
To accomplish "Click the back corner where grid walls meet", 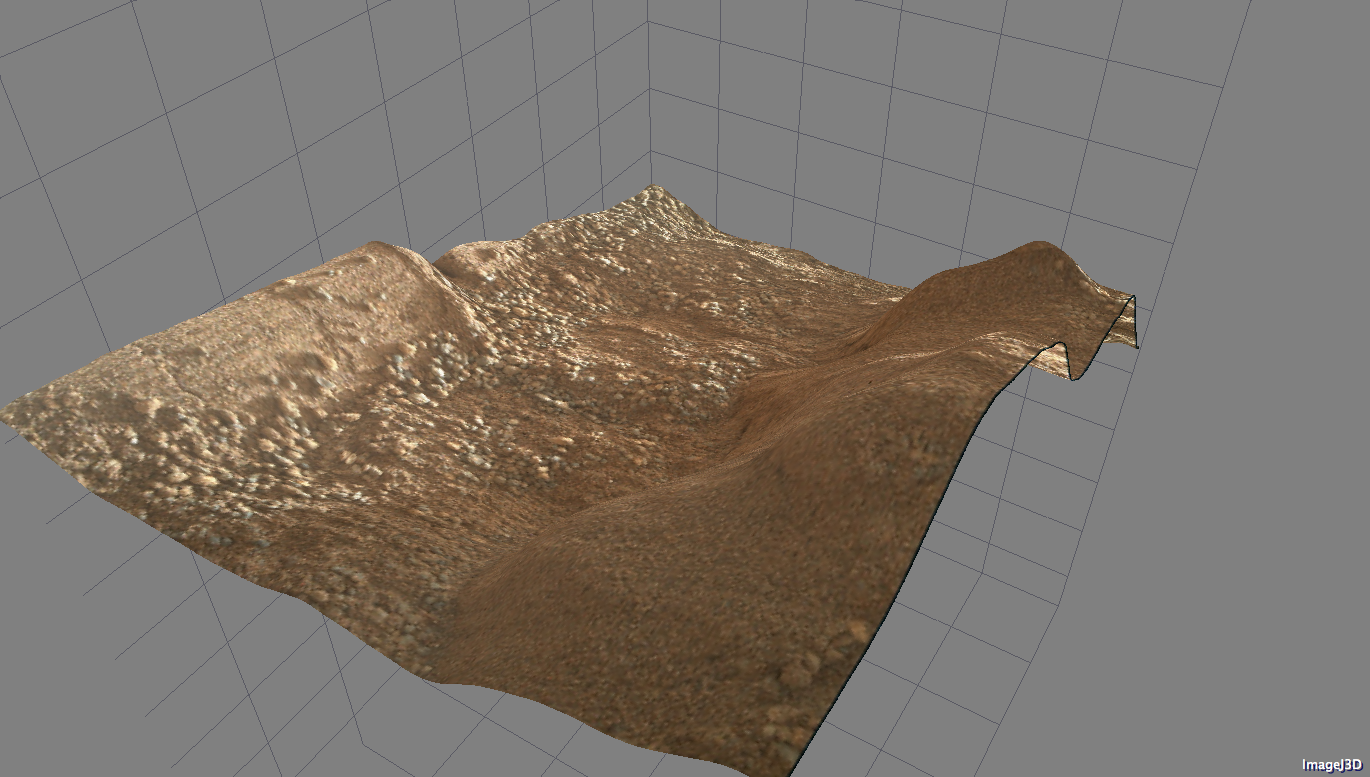I will 650,153.
